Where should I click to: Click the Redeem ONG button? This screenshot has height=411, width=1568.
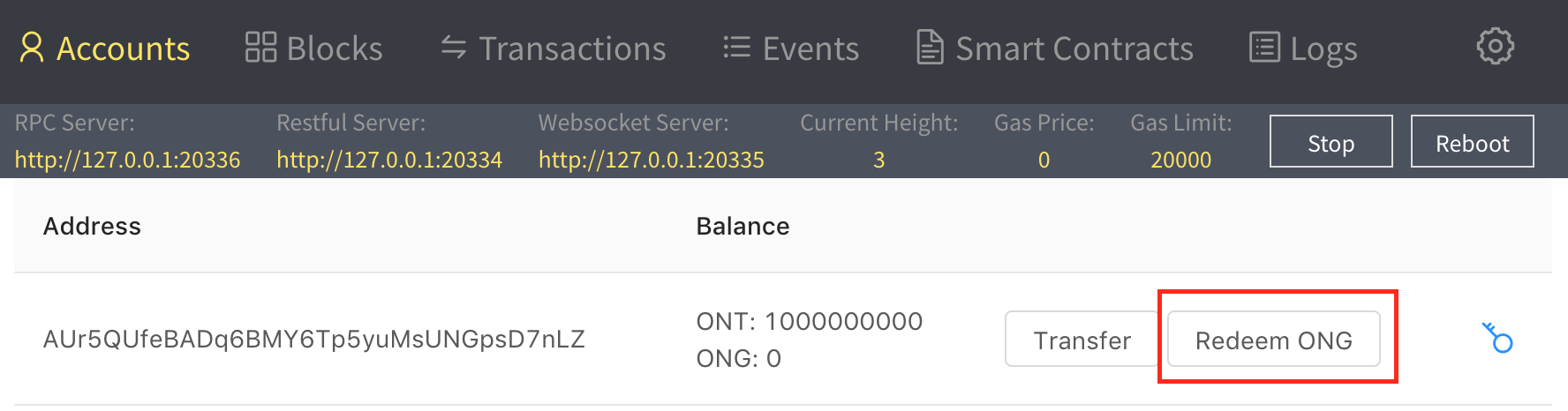pos(1273,340)
